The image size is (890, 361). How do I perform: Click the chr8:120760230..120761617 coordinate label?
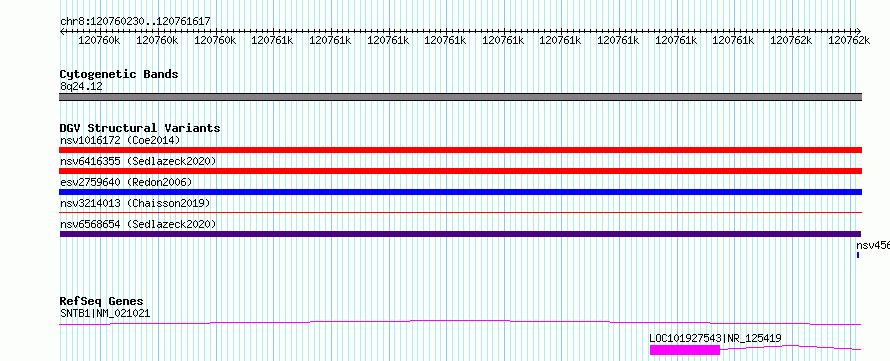135,21
